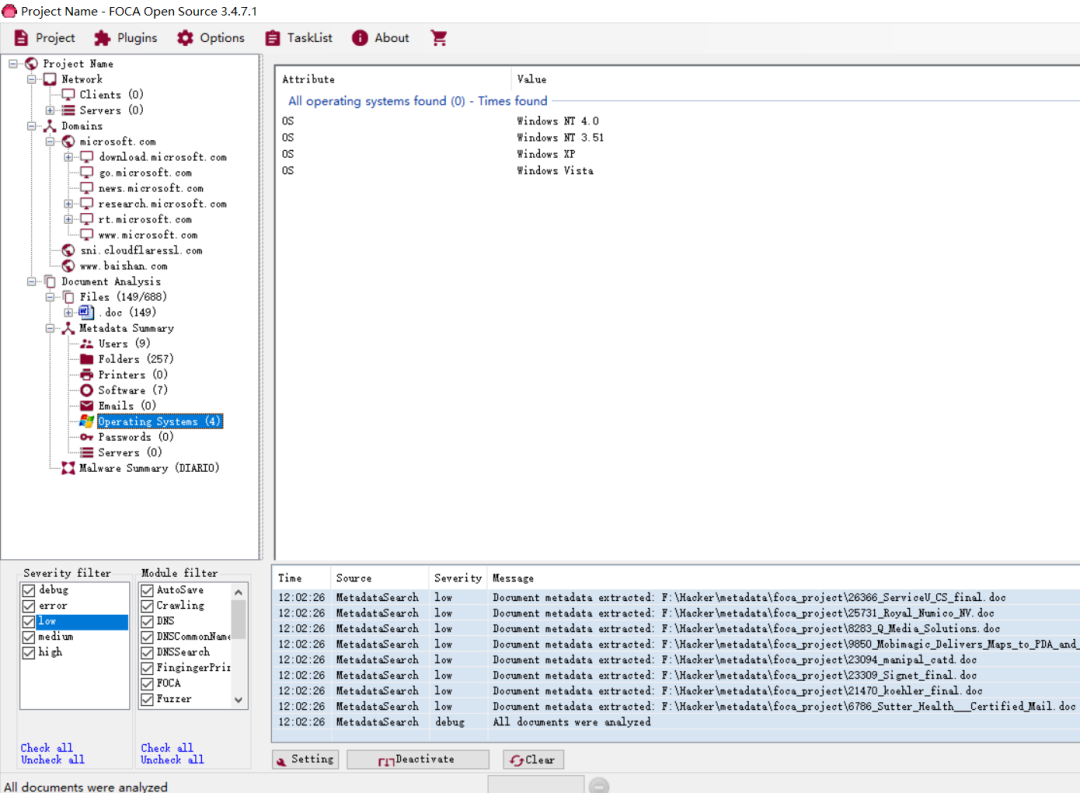Image resolution: width=1080 pixels, height=793 pixels.
Task: Clear the log with the Clear button
Action: point(533,759)
